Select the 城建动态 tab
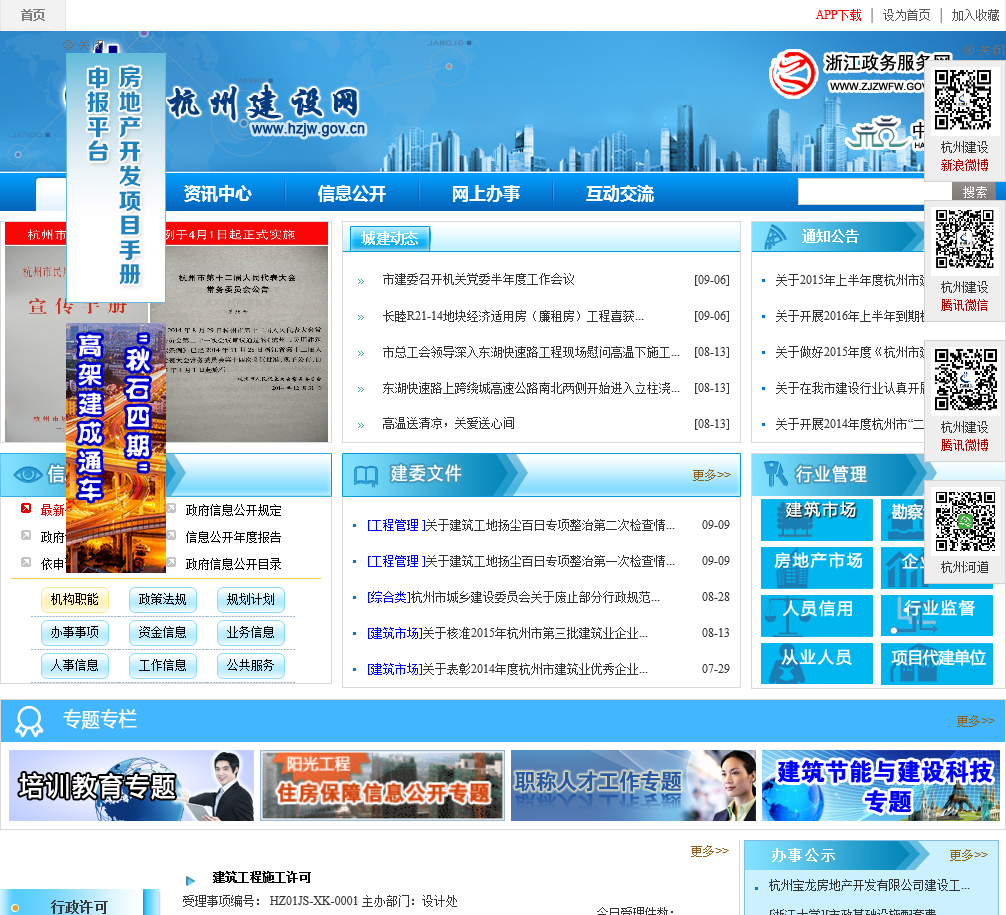Screen dimensions: 1006x915 pos(389,239)
